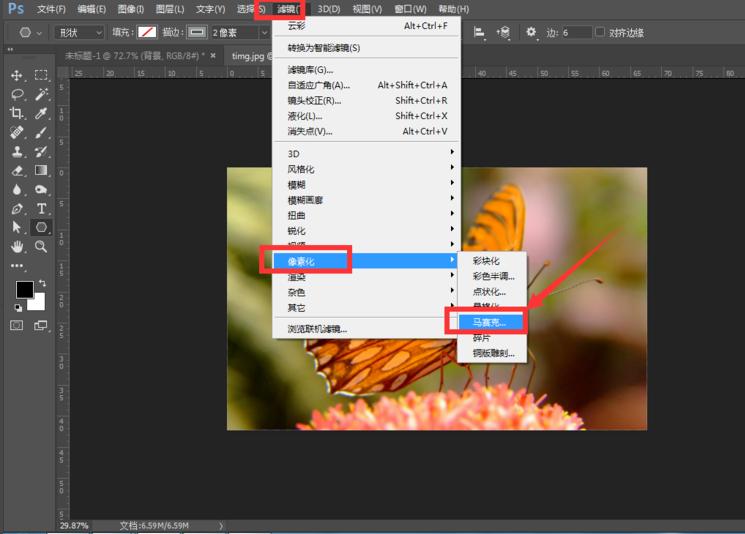Choose 彩块化 in the submenu

[x=492, y=261]
